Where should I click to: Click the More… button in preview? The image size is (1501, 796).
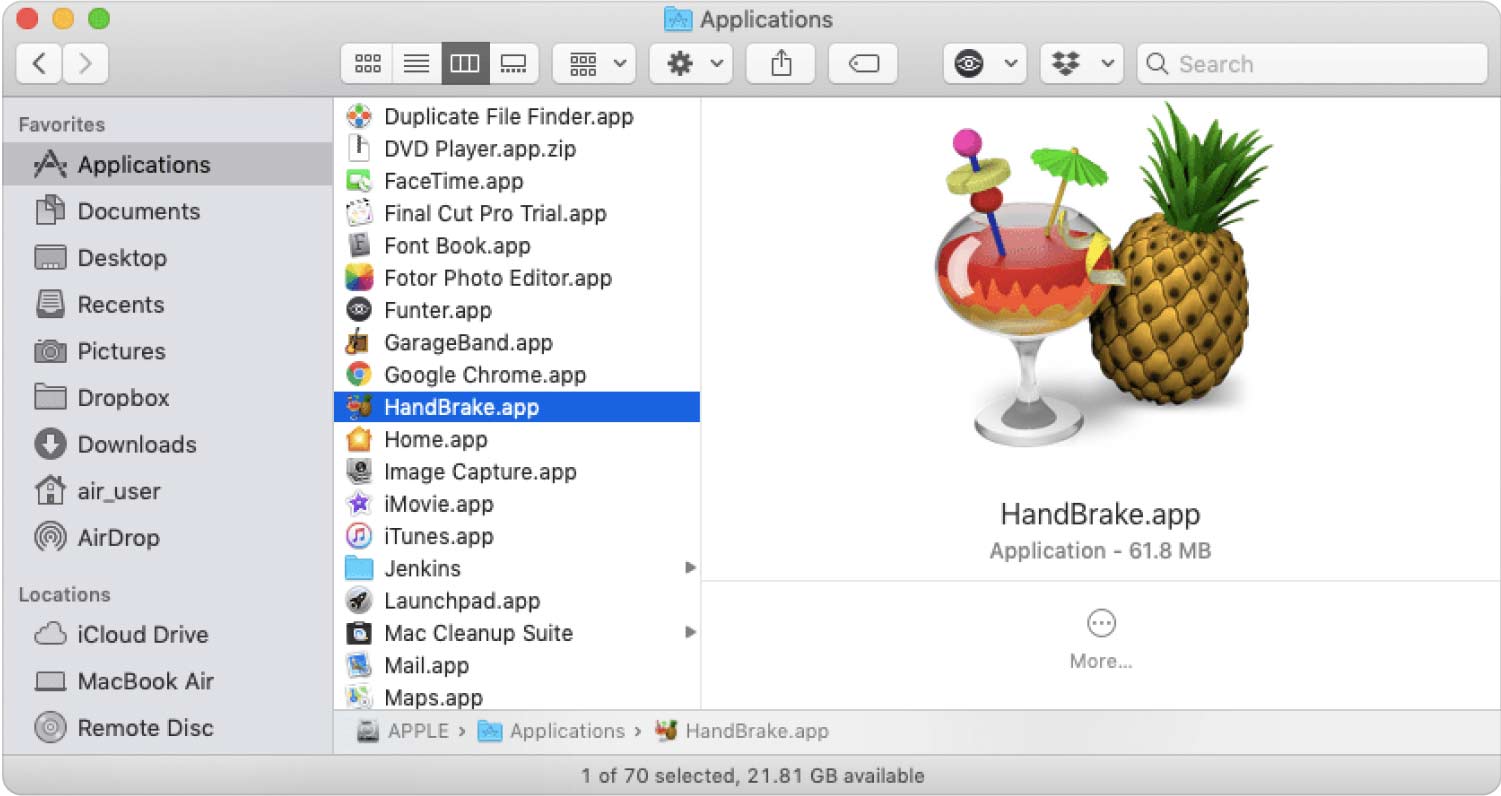tap(1101, 639)
